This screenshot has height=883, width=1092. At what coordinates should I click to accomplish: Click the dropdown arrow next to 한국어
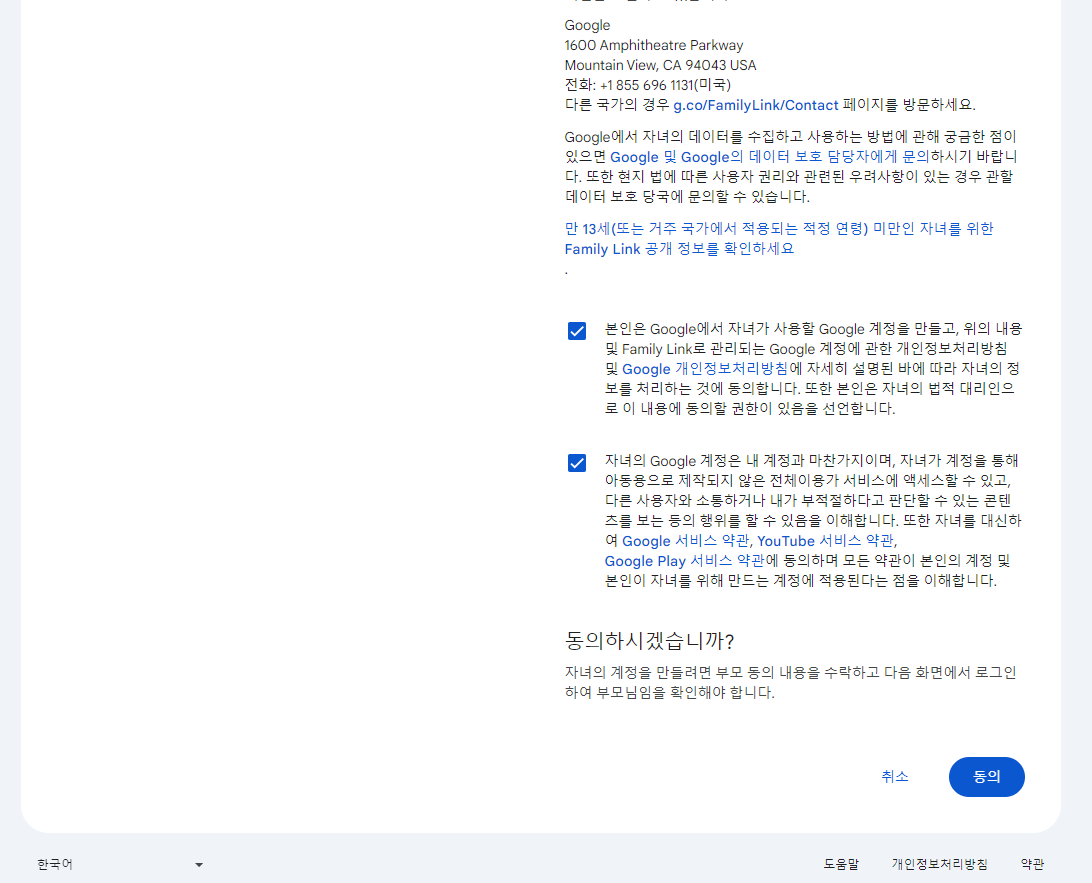click(198, 864)
